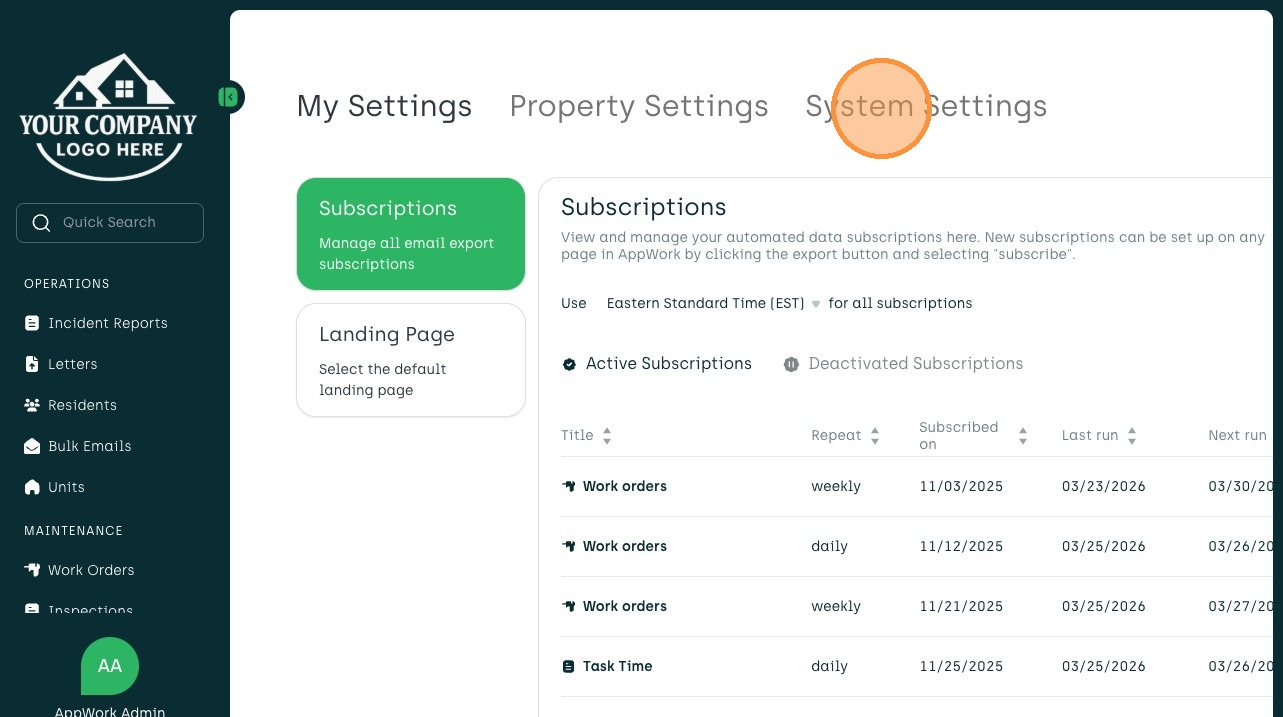Click the Letters sidebar icon
Image resolution: width=1283 pixels, height=717 pixels.
tap(32, 365)
